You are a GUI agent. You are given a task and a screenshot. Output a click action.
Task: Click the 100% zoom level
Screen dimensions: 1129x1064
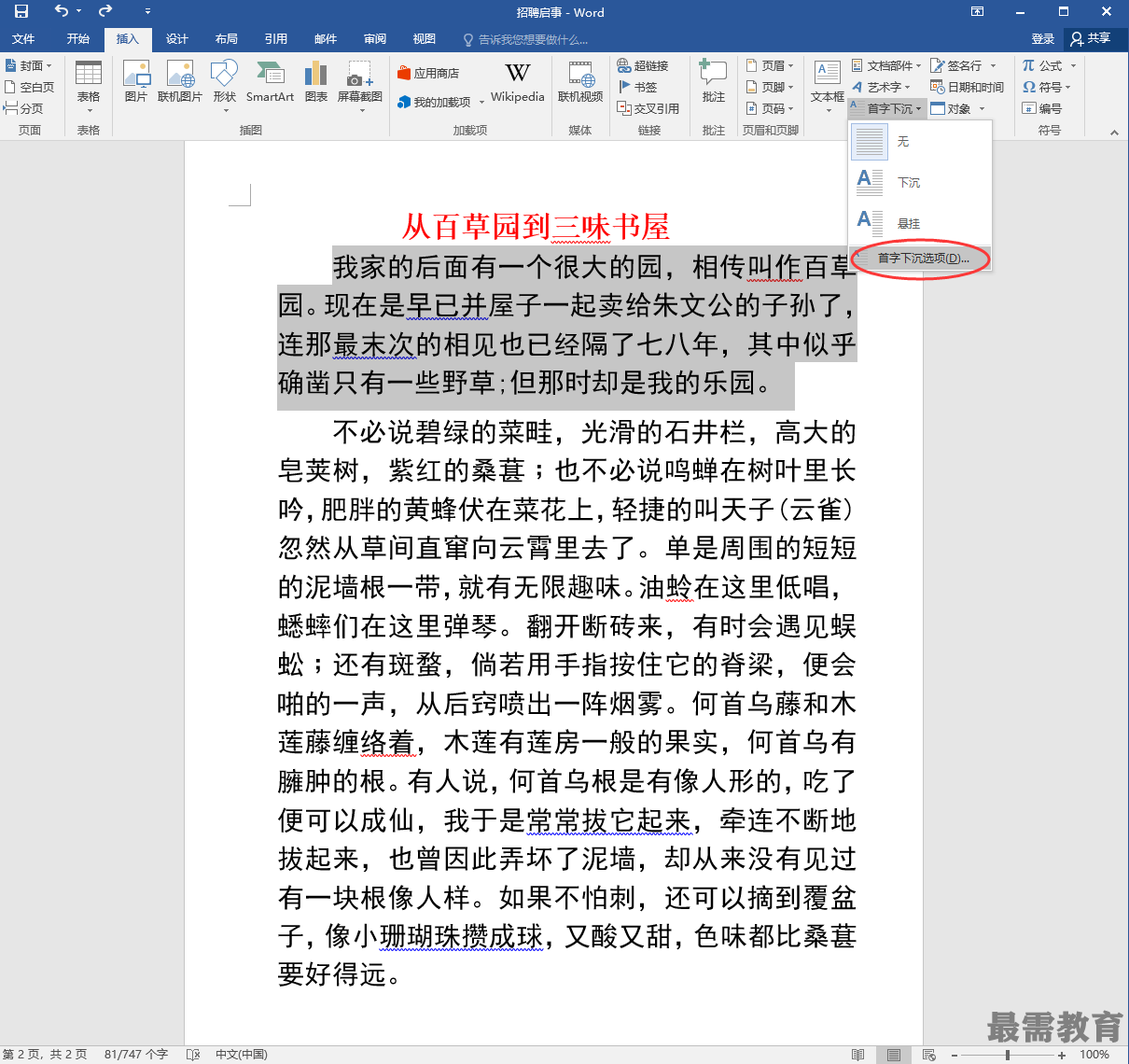point(1094,1055)
